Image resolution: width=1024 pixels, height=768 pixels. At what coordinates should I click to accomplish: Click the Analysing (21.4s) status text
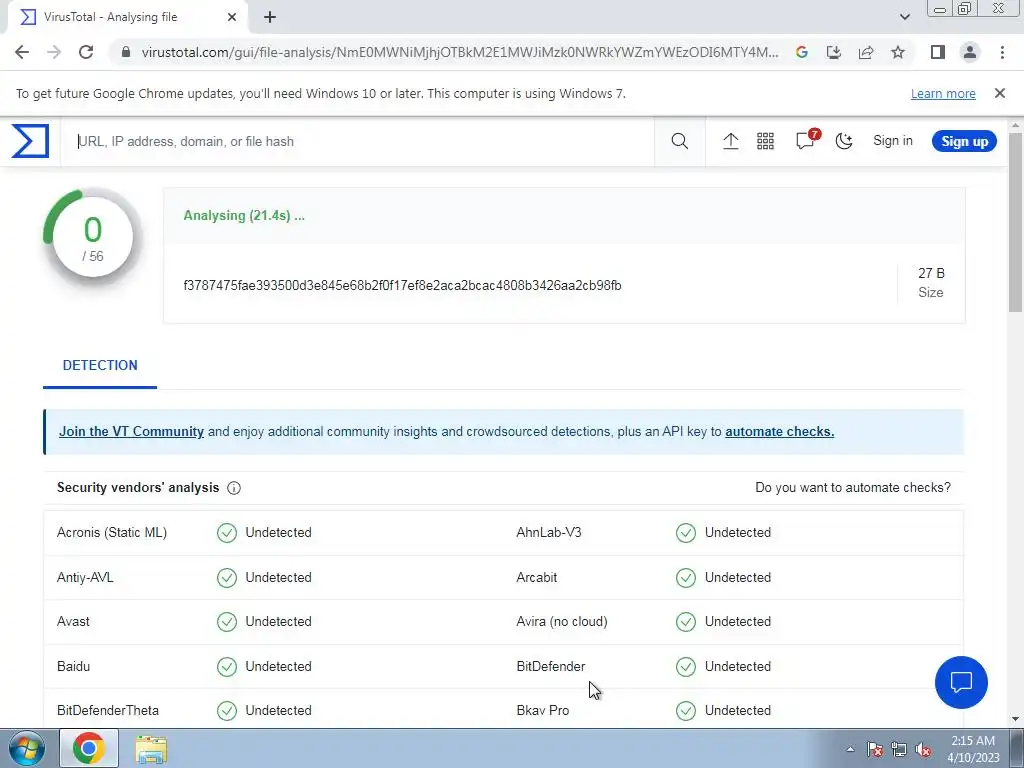pyautogui.click(x=244, y=216)
